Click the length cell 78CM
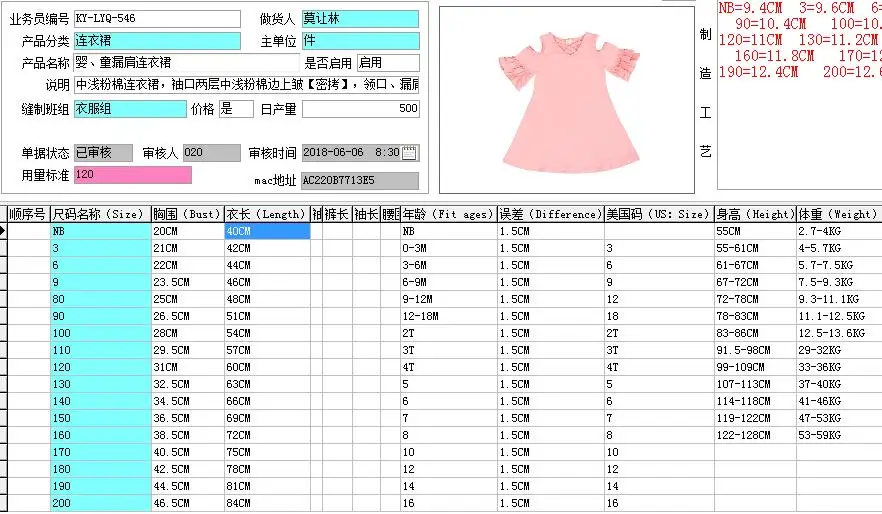The height and width of the screenshot is (514, 882). (267, 469)
